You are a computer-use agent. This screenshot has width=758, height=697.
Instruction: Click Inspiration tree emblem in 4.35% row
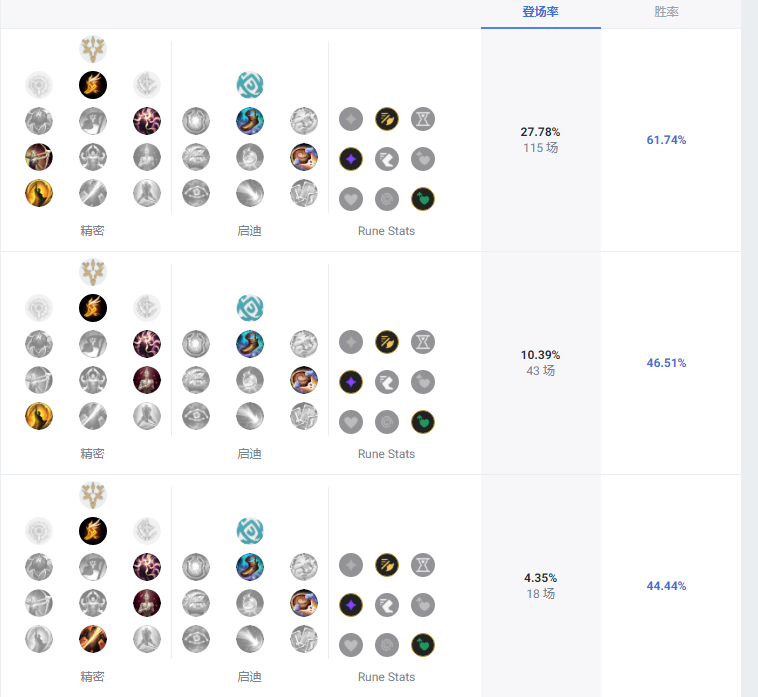click(250, 531)
